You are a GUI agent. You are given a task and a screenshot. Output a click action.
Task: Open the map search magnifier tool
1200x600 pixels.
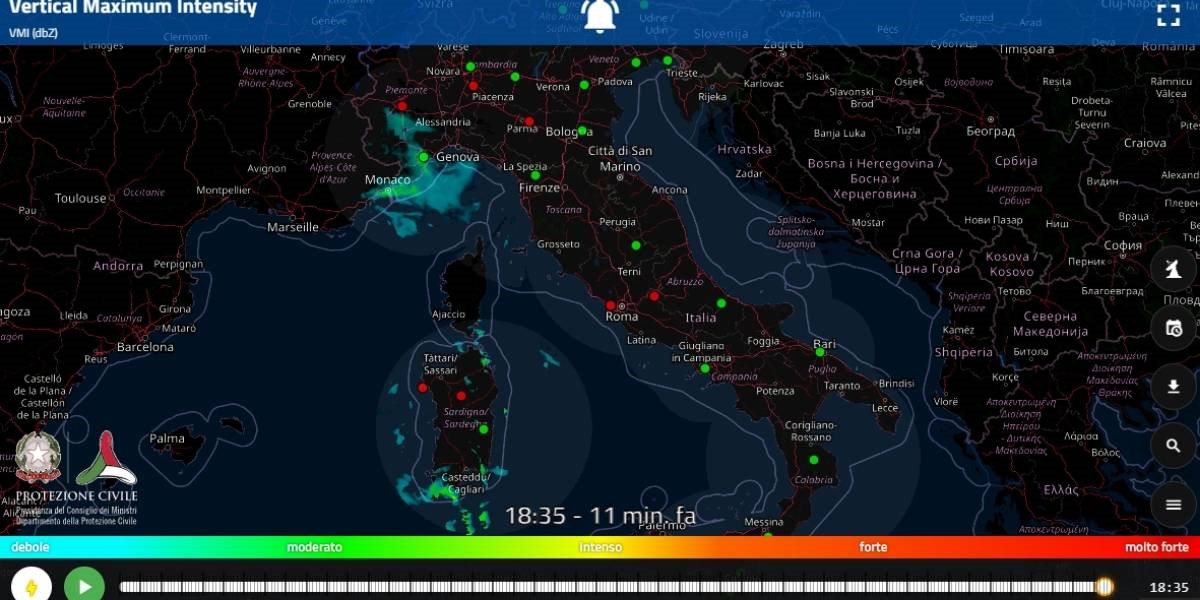(1172, 445)
